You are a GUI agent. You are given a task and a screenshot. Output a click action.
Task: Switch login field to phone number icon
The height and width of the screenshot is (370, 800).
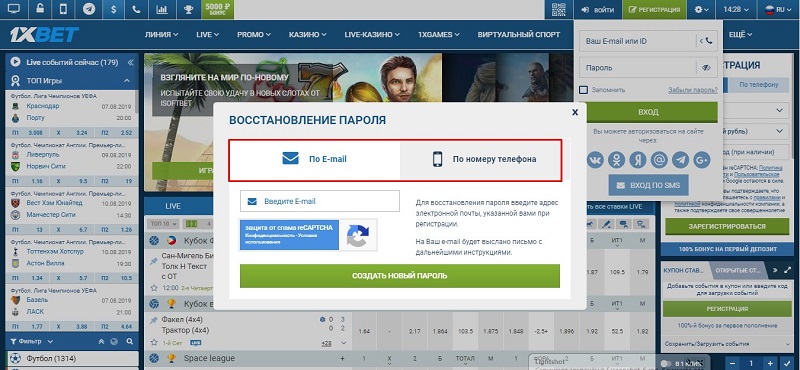tap(707, 41)
